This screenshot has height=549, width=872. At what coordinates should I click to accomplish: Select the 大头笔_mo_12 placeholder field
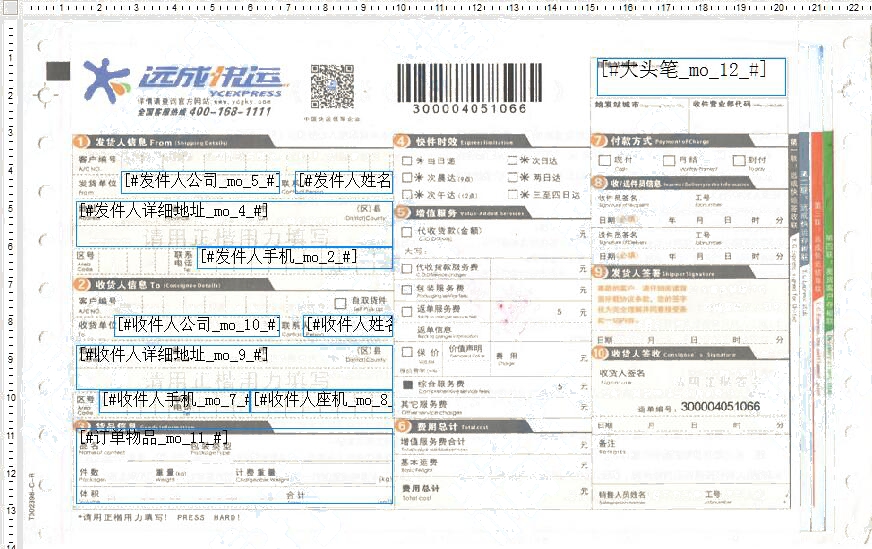(691, 77)
